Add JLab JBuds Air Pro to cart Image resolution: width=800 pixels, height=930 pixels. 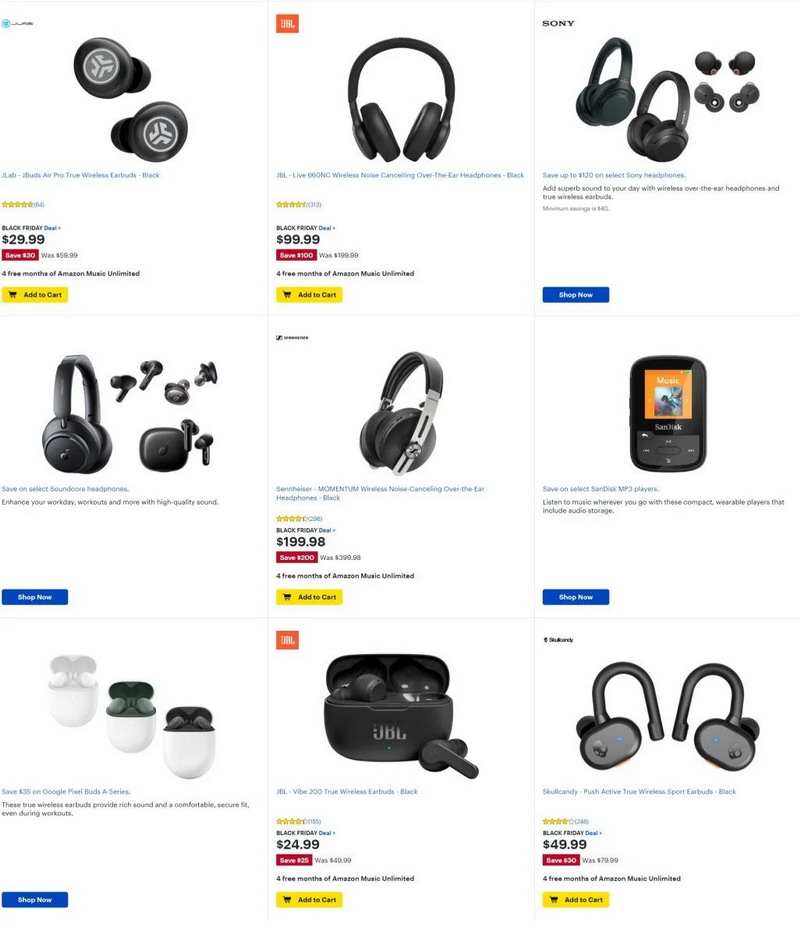[x=35, y=295]
